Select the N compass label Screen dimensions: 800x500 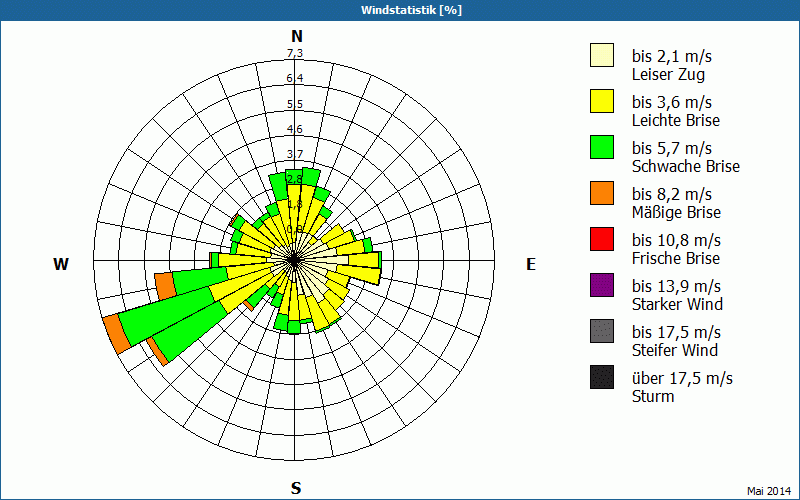(x=296, y=36)
